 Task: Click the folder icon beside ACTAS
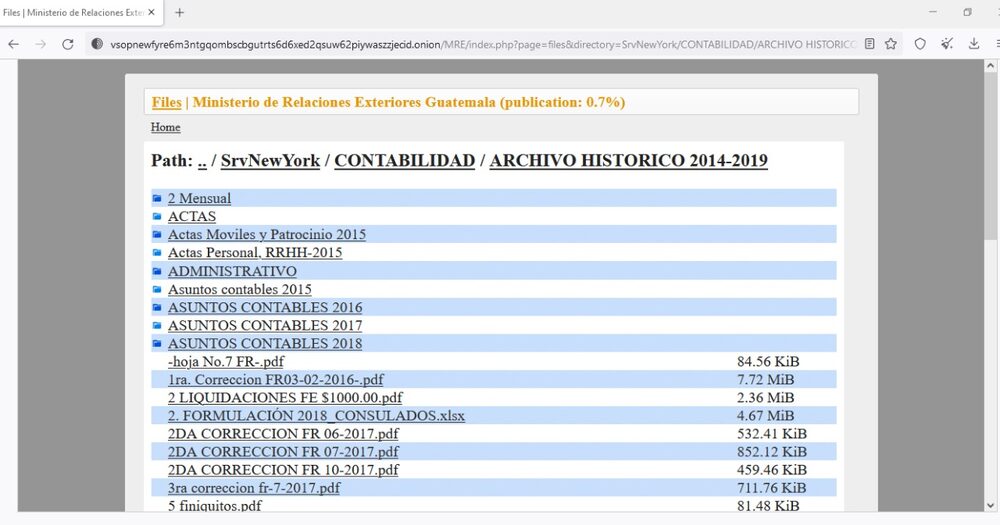tap(157, 217)
